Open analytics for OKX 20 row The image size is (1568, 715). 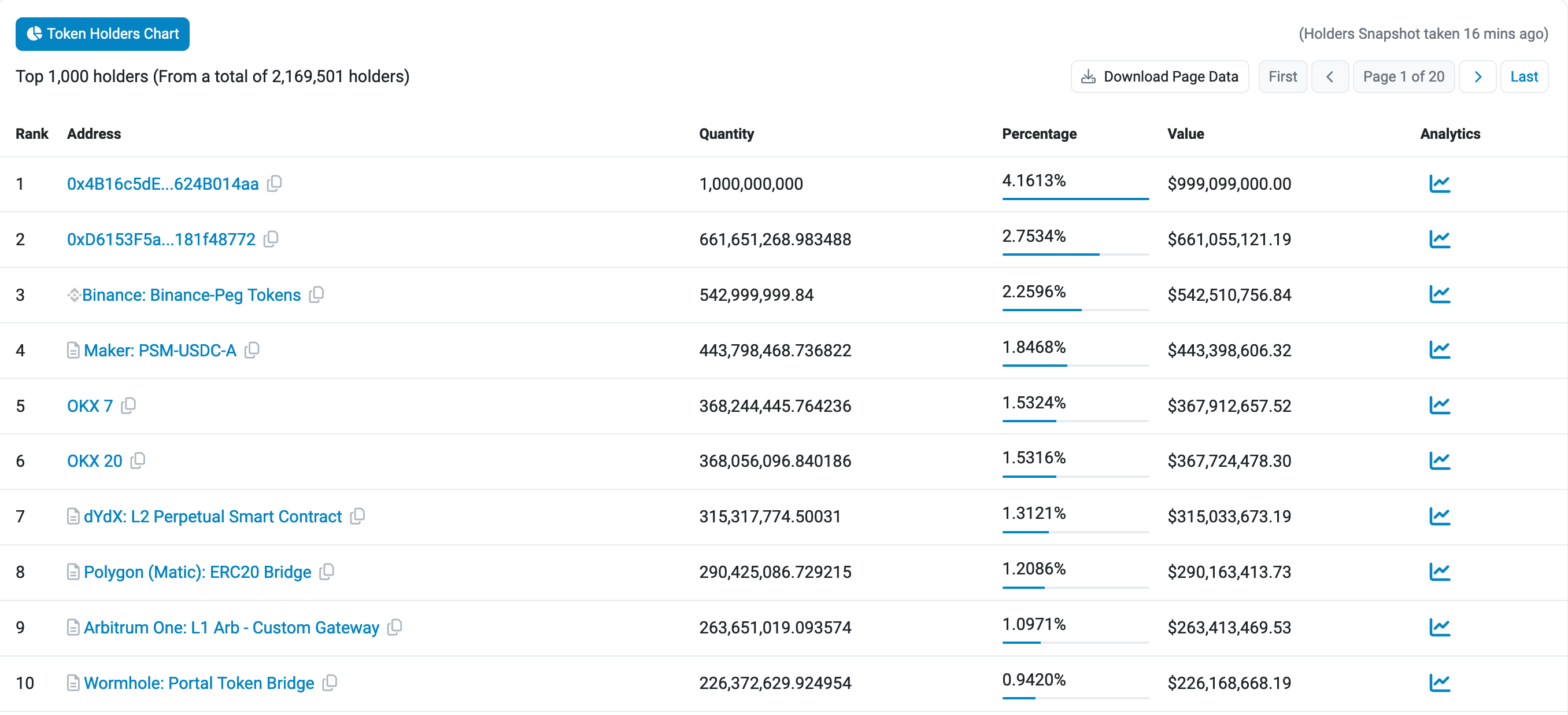click(x=1440, y=460)
